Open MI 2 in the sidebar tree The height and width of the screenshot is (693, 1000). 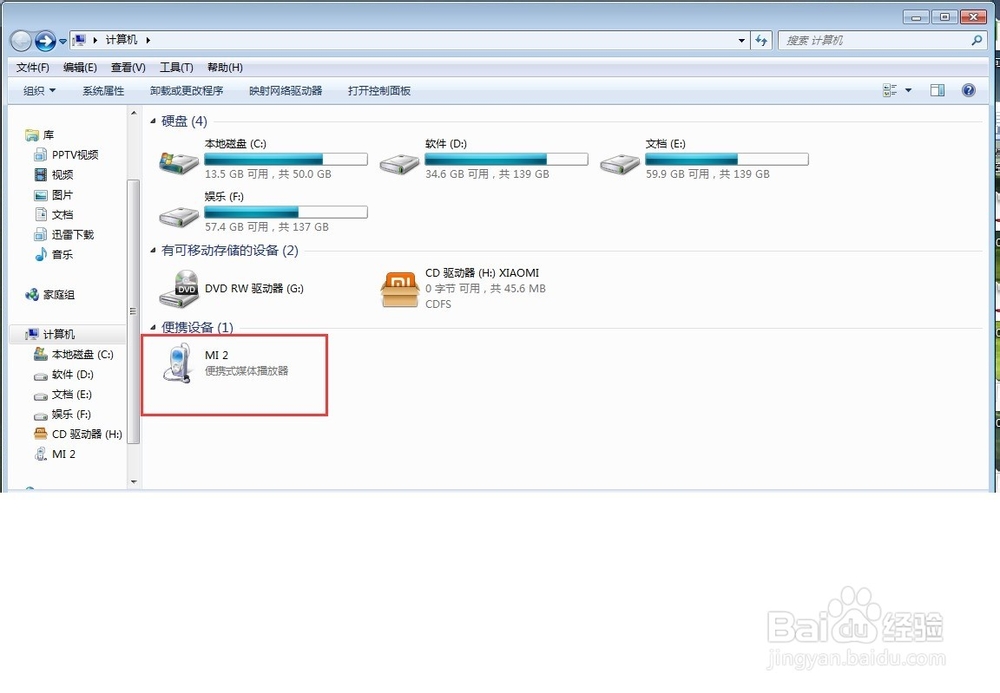point(63,454)
